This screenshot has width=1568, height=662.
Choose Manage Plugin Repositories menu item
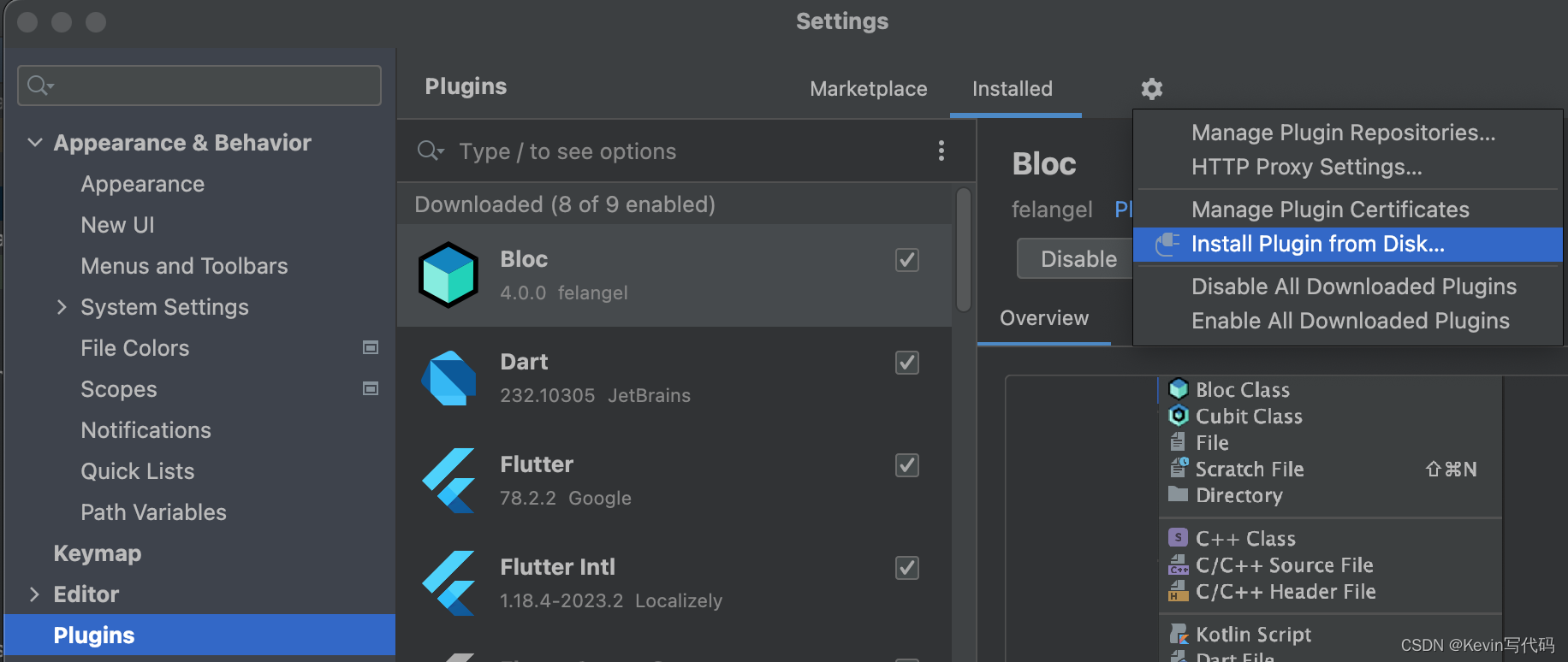point(1347,133)
